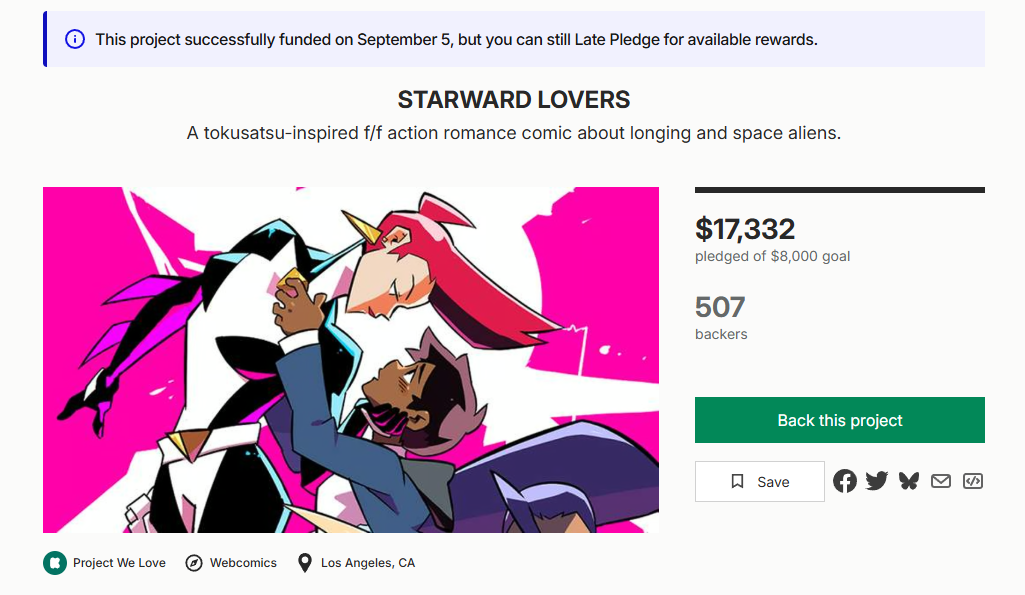Viewport: 1025px width, 595px height.
Task: Open the Project We Love link
Action: (x=119, y=563)
